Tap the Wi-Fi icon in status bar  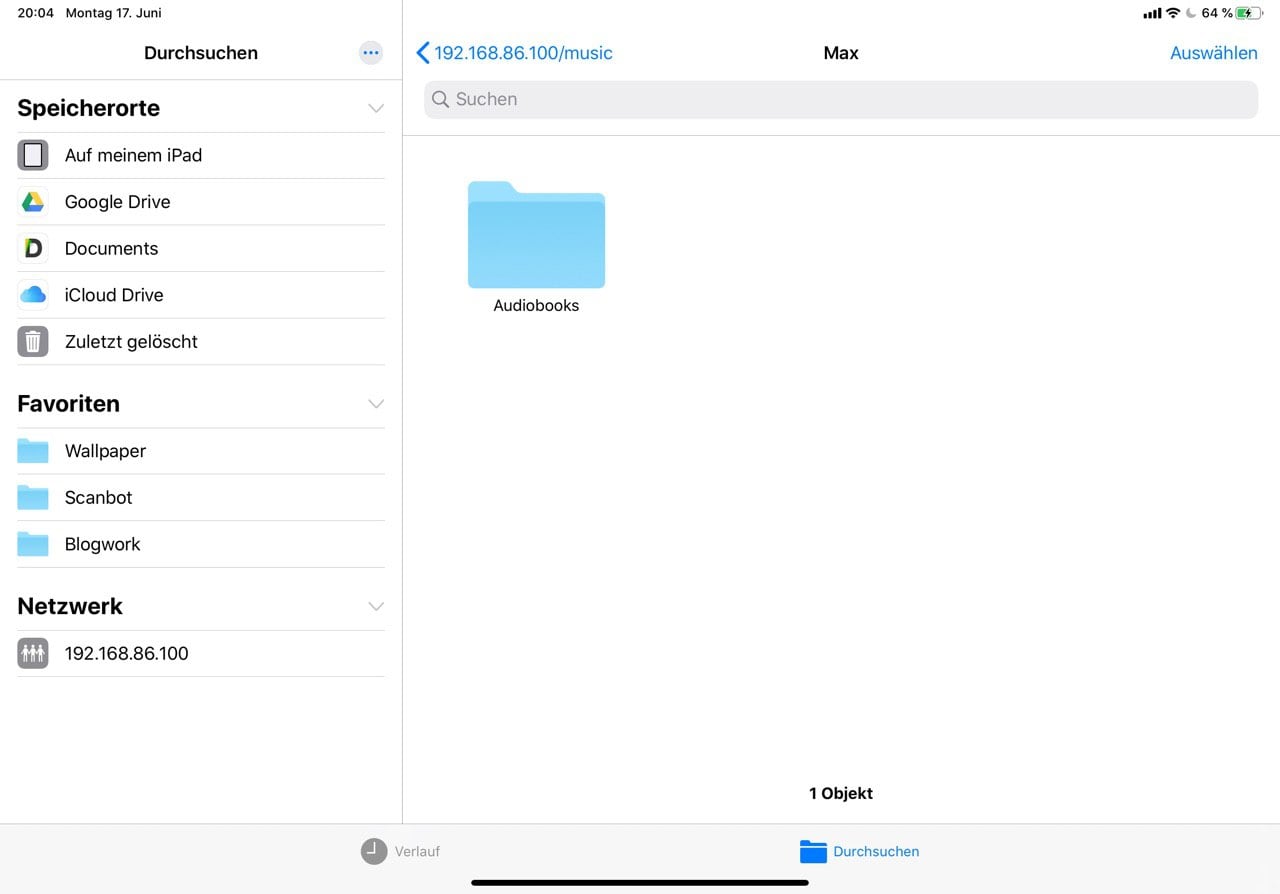[1173, 13]
